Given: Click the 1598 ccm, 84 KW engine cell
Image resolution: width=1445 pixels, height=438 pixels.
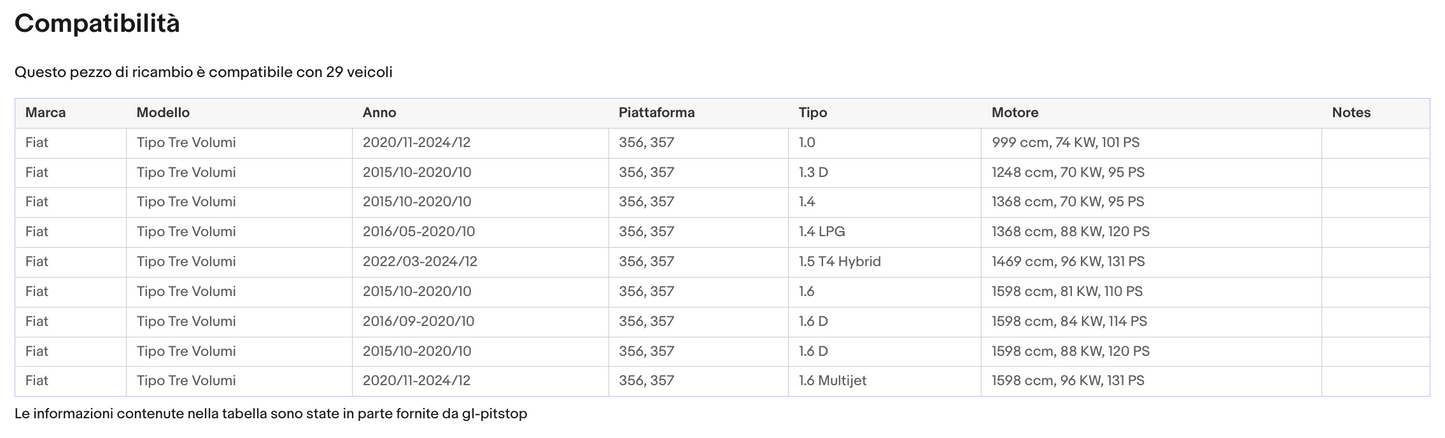Looking at the screenshot, I should (x=1069, y=322).
